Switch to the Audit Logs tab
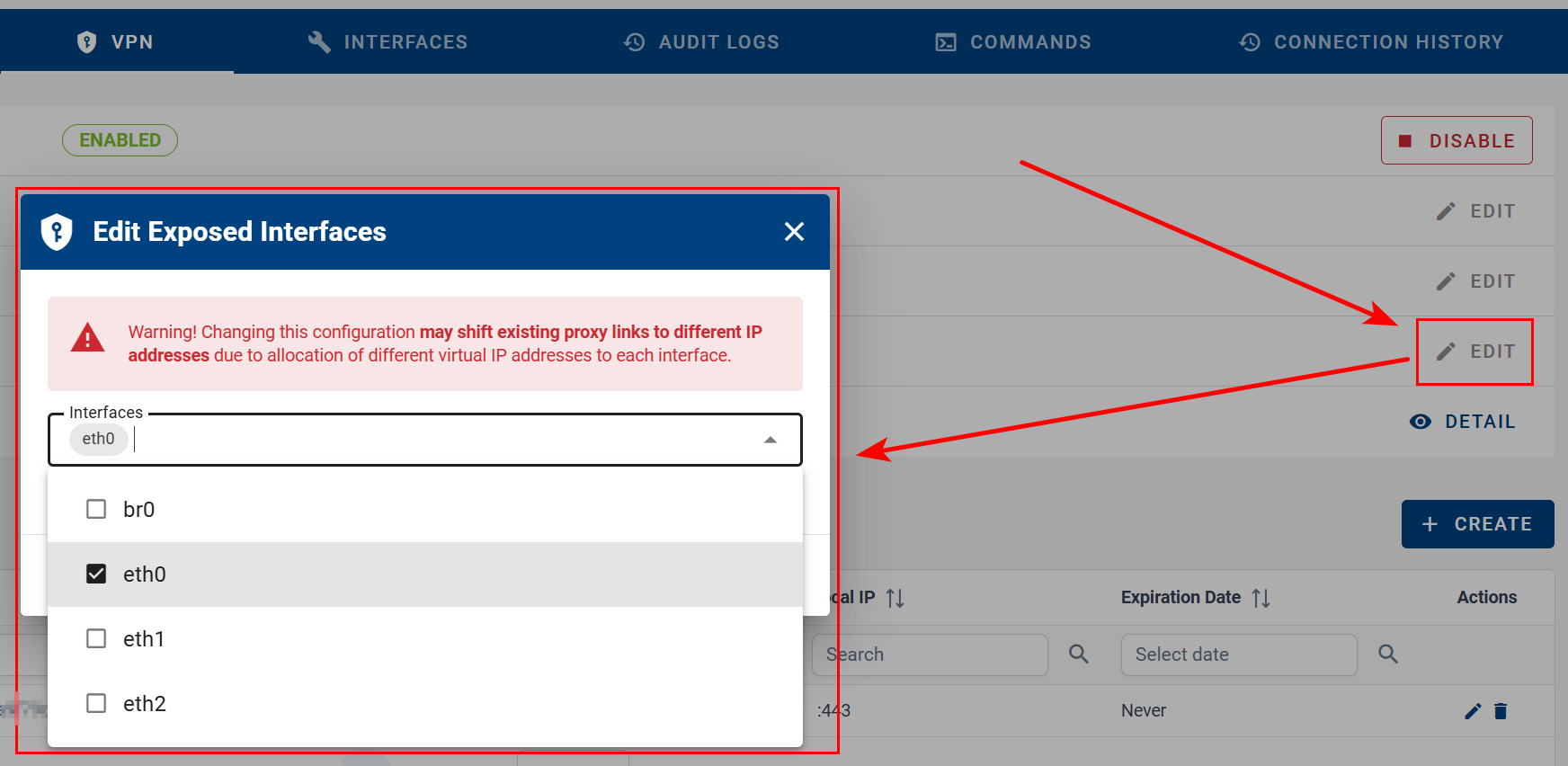Viewport: 1568px width, 766px height. pos(701,42)
